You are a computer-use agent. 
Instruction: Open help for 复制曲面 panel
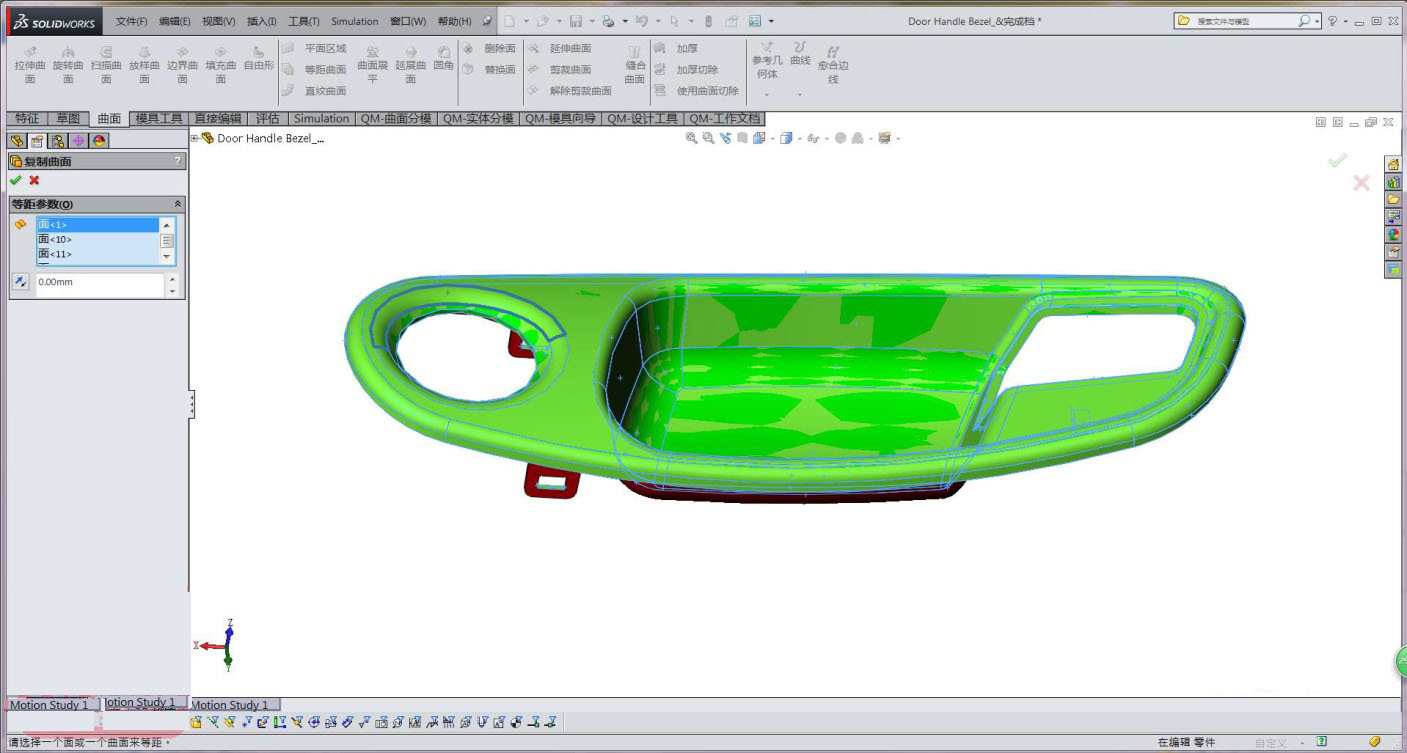click(x=178, y=161)
